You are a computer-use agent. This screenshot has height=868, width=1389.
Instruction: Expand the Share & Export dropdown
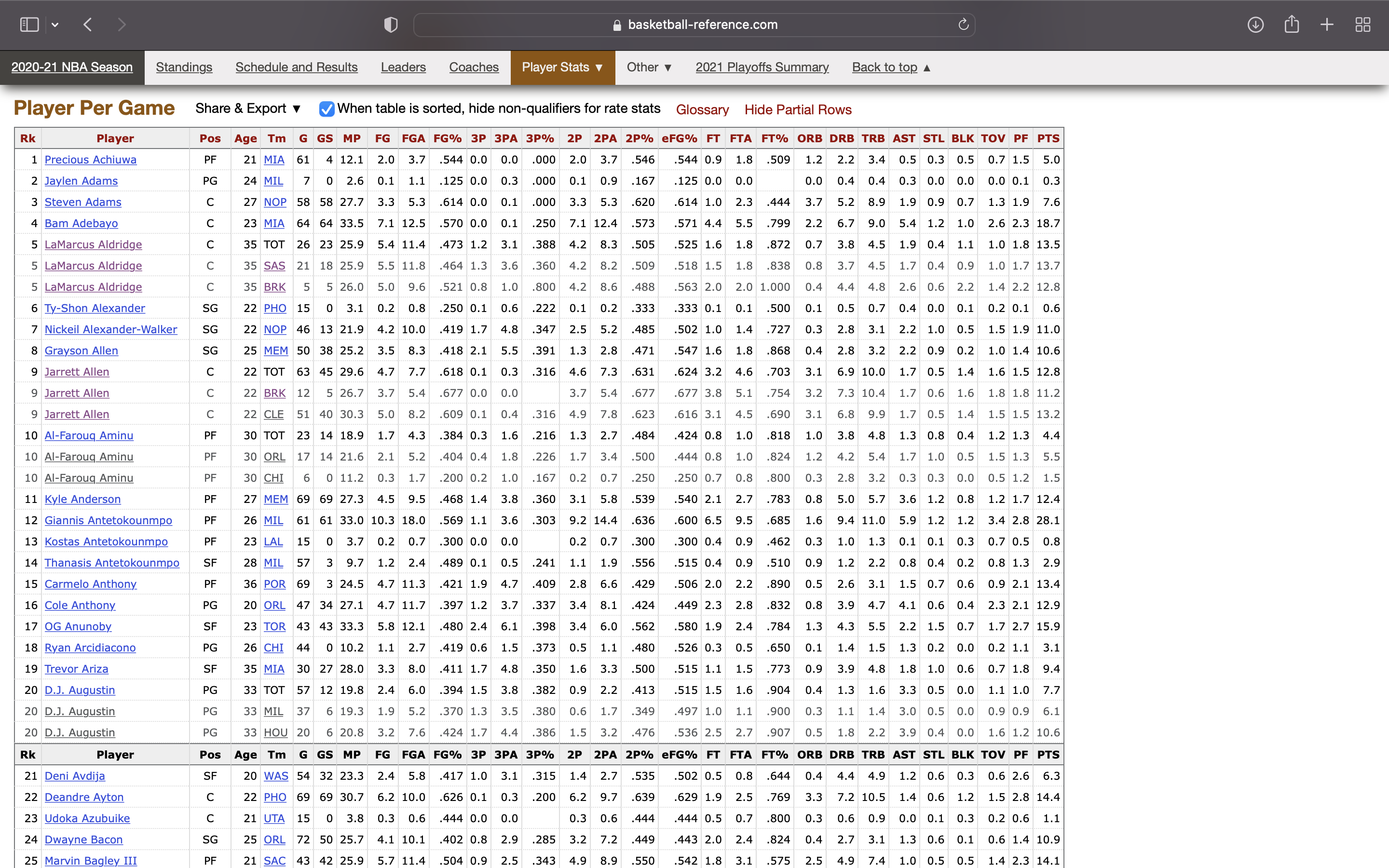click(x=248, y=108)
